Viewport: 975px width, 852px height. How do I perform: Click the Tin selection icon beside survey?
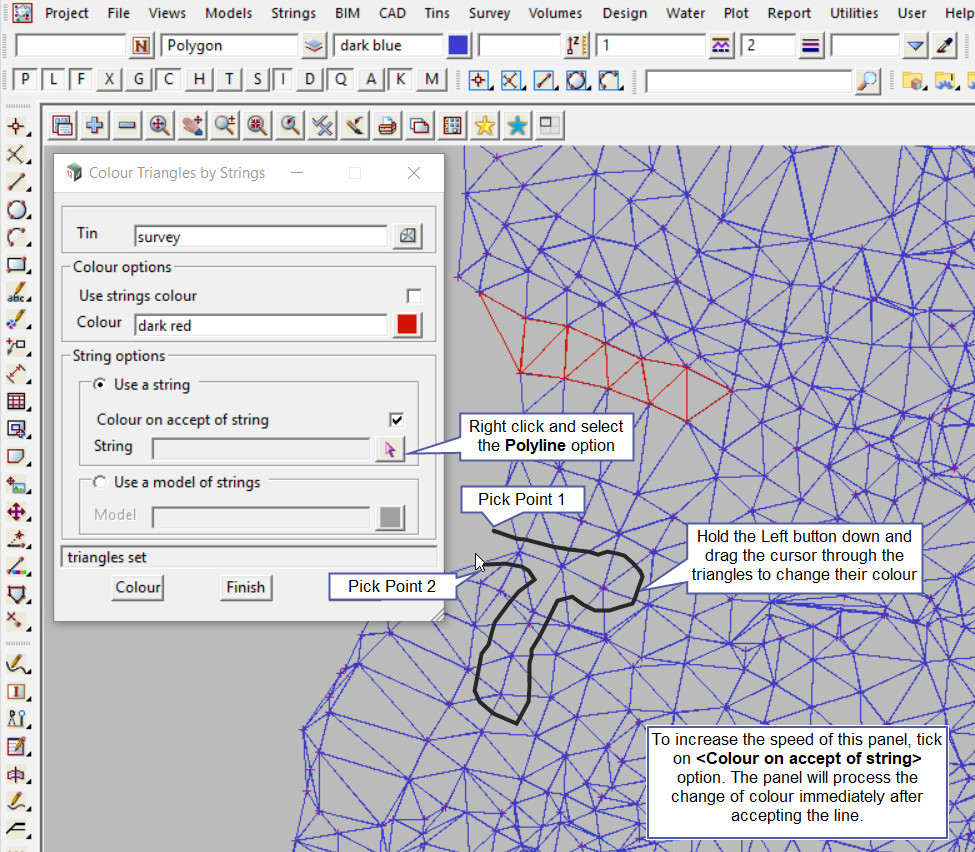(407, 236)
